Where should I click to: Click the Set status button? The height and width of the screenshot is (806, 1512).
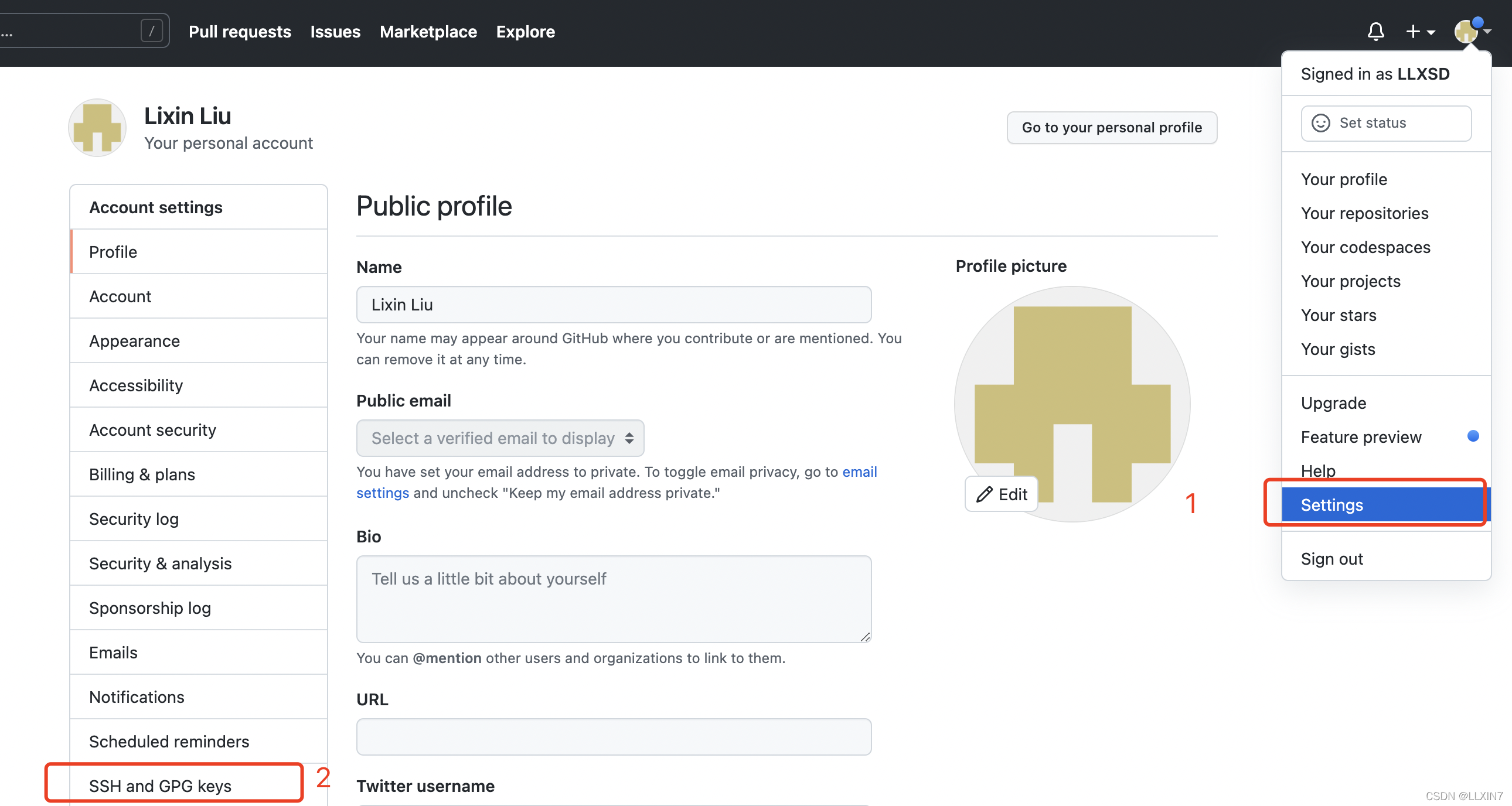point(1386,123)
